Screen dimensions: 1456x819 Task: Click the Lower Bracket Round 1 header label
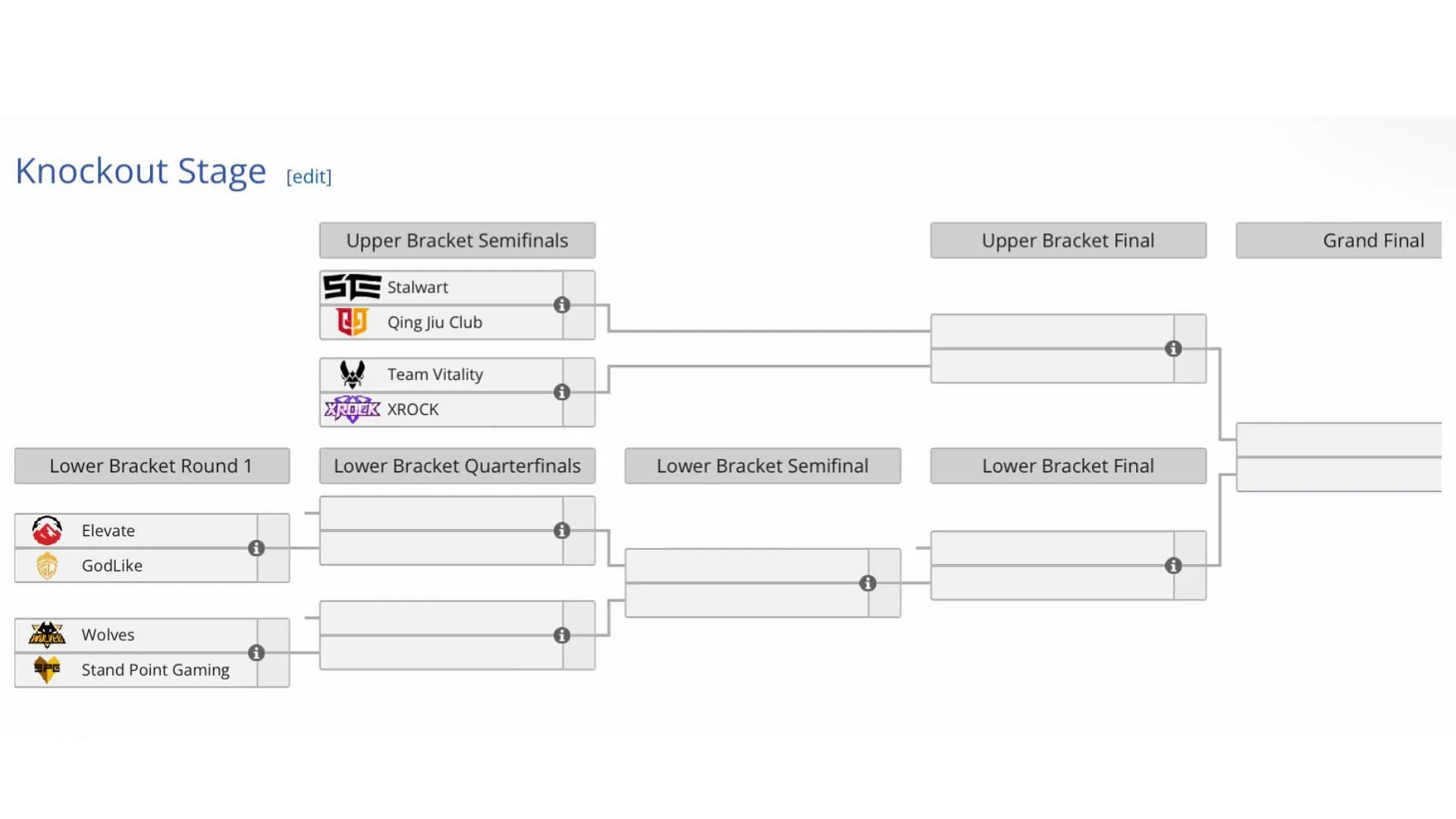pos(151,465)
